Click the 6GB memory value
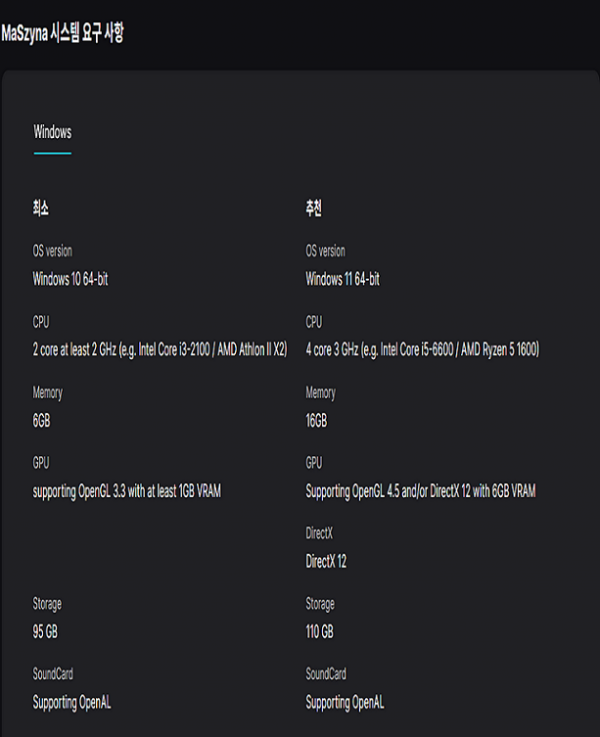 [x=41, y=421]
